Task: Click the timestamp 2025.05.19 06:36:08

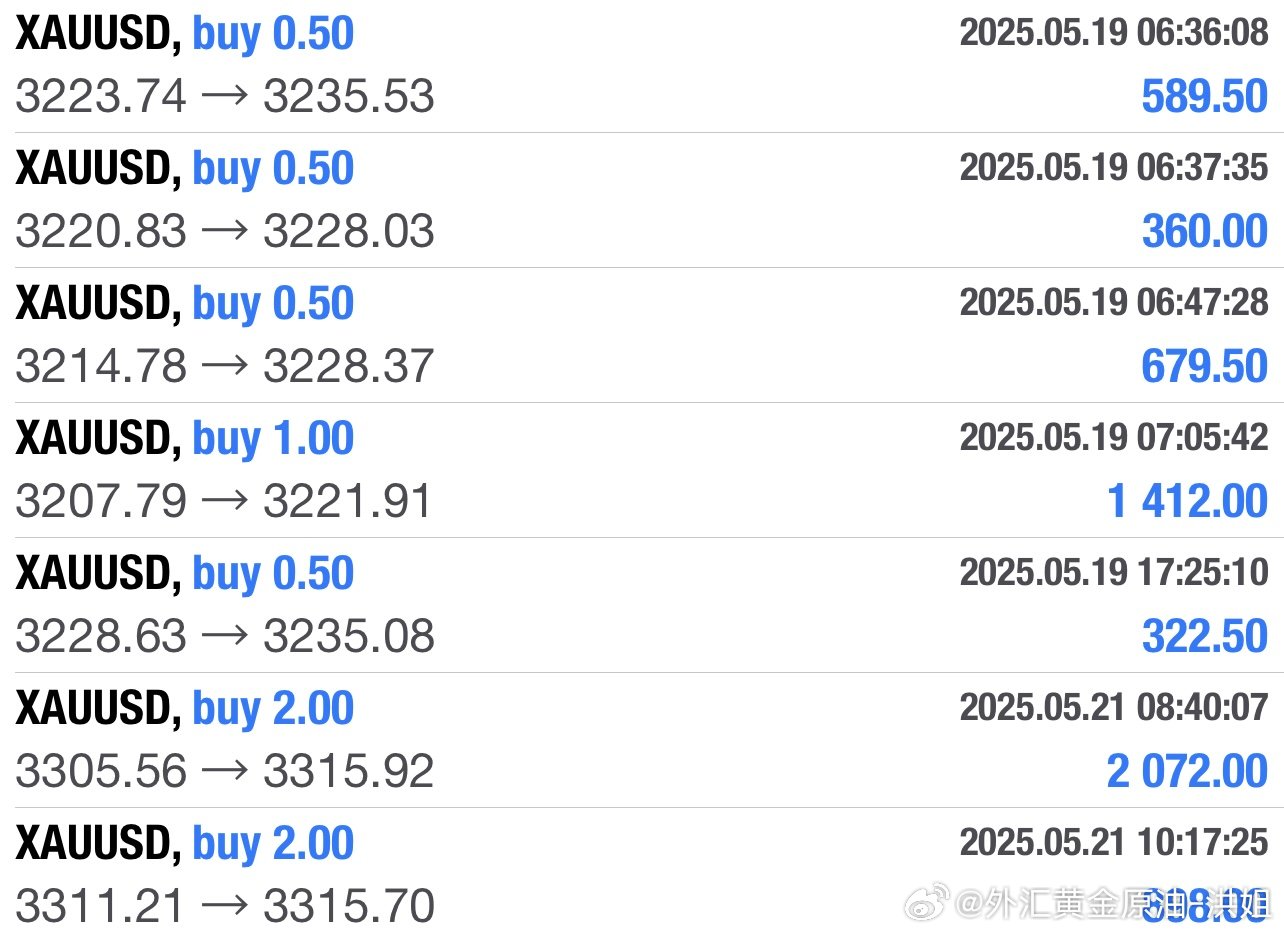Action: click(1114, 33)
